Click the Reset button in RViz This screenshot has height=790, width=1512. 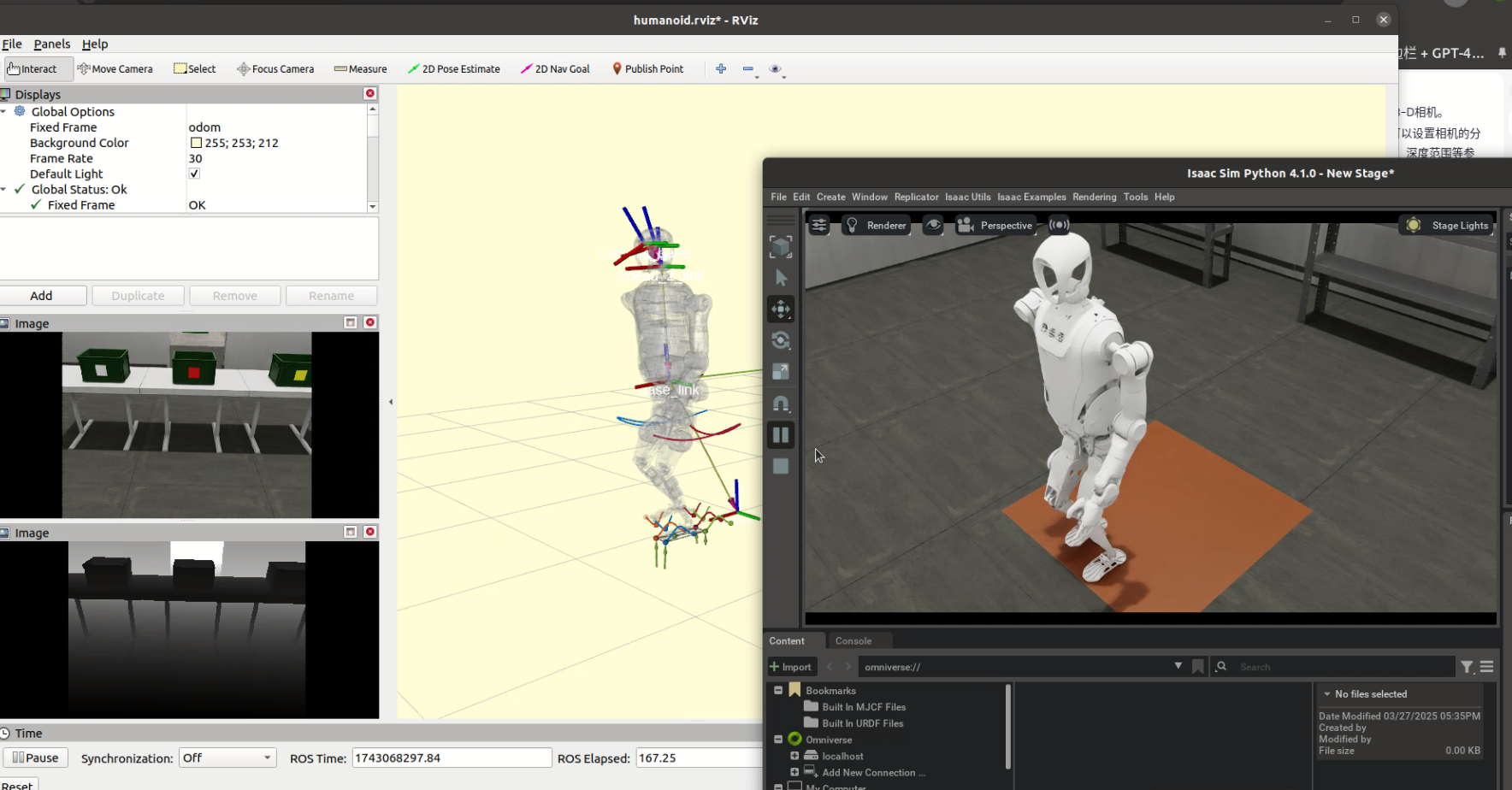pyautogui.click(x=17, y=784)
